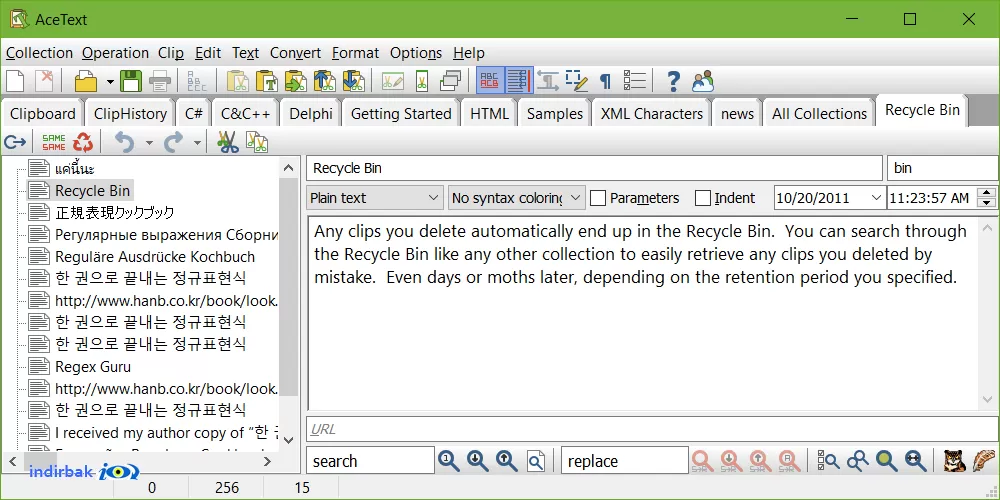Toggle the ABC ACB sort clips button

[x=490, y=81]
